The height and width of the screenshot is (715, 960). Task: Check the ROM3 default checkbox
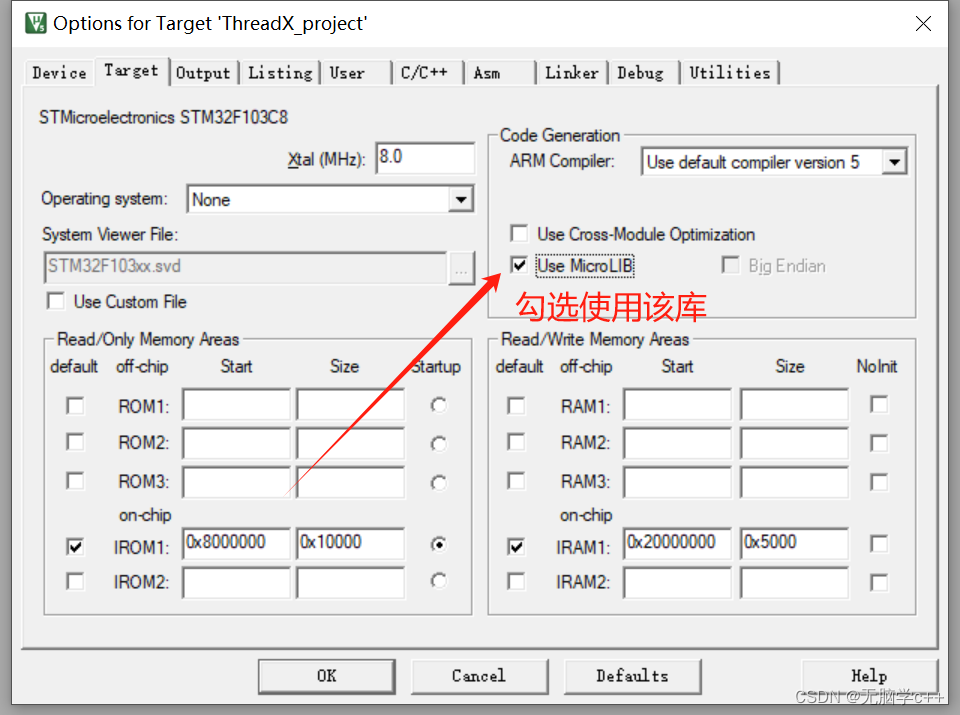pyautogui.click(x=75, y=481)
